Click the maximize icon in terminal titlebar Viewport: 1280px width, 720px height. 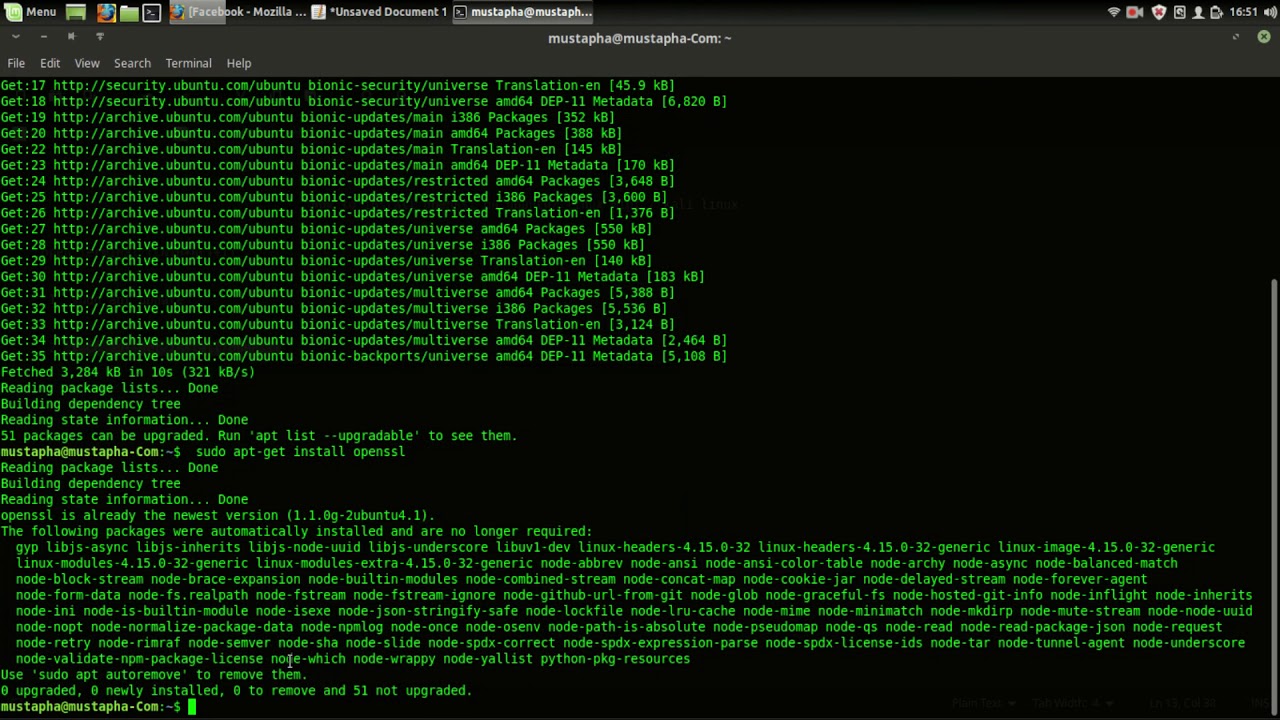(x=1236, y=37)
